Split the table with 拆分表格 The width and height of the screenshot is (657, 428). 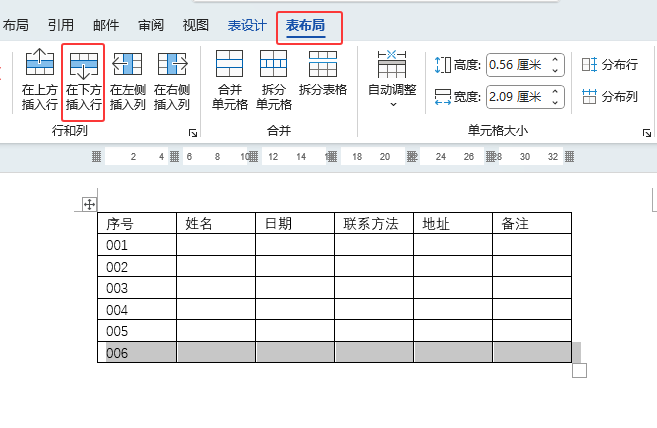coord(323,73)
